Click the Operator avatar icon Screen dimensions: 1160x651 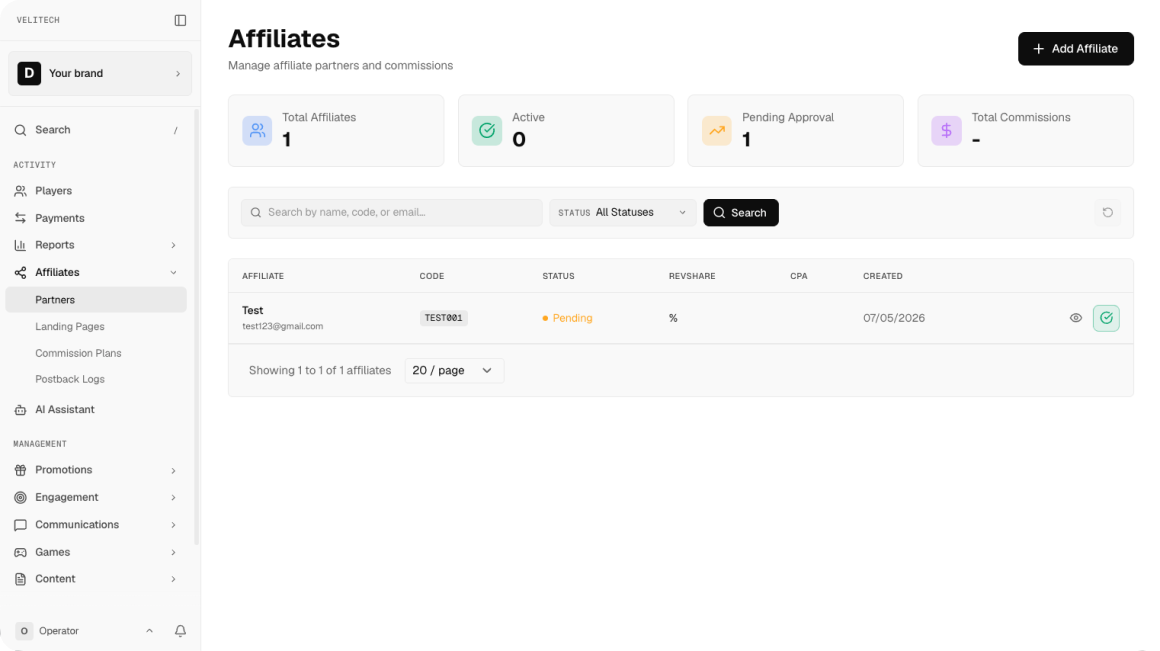coord(24,631)
